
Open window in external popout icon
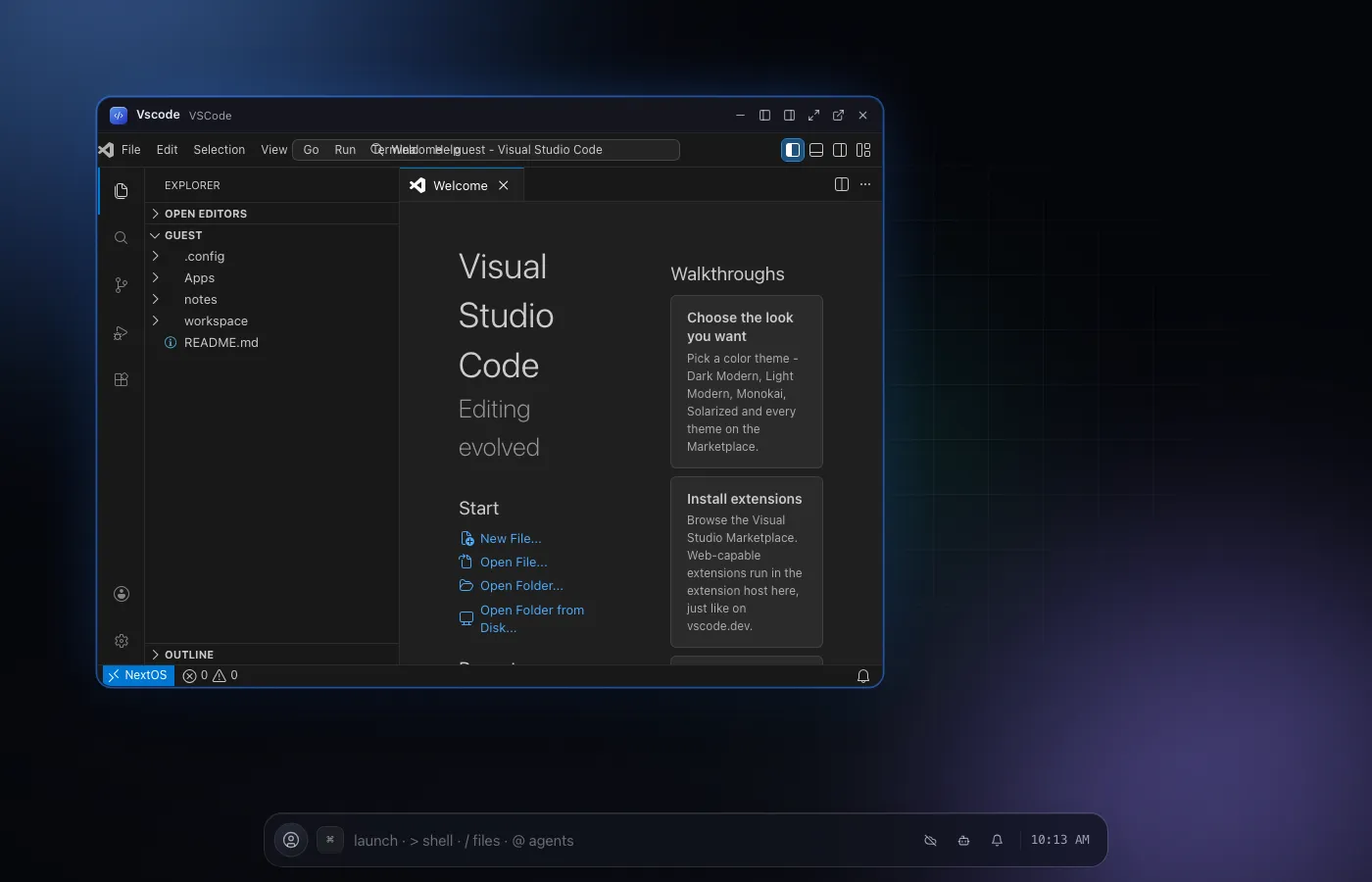pyautogui.click(x=839, y=115)
